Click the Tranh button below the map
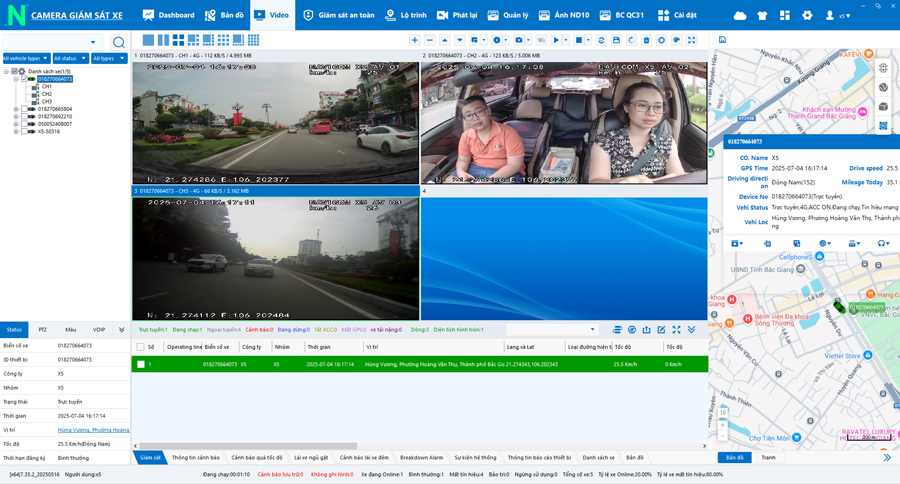 tap(768, 457)
